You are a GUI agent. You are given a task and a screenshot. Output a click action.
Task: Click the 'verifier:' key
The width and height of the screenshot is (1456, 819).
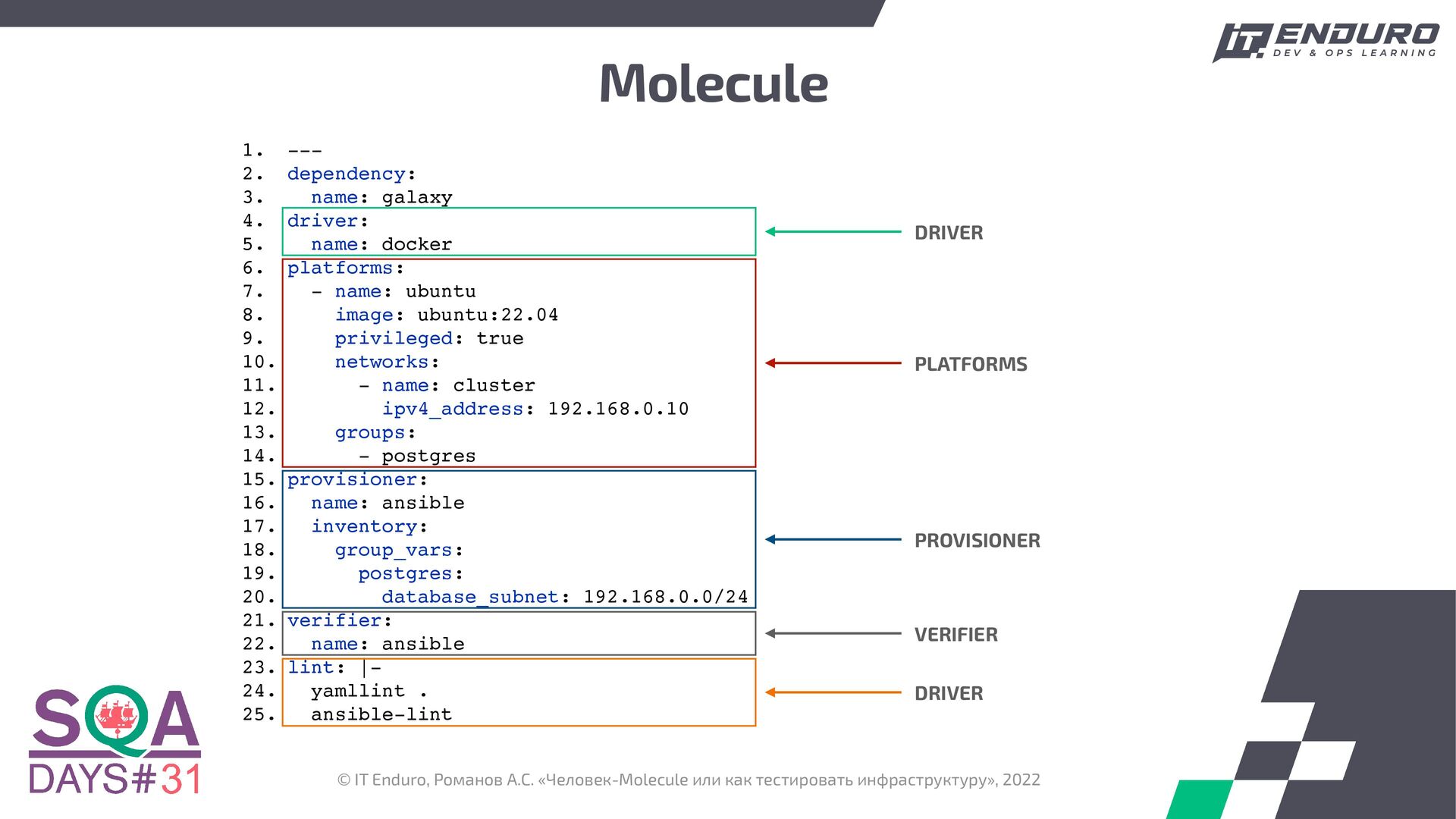(340, 620)
